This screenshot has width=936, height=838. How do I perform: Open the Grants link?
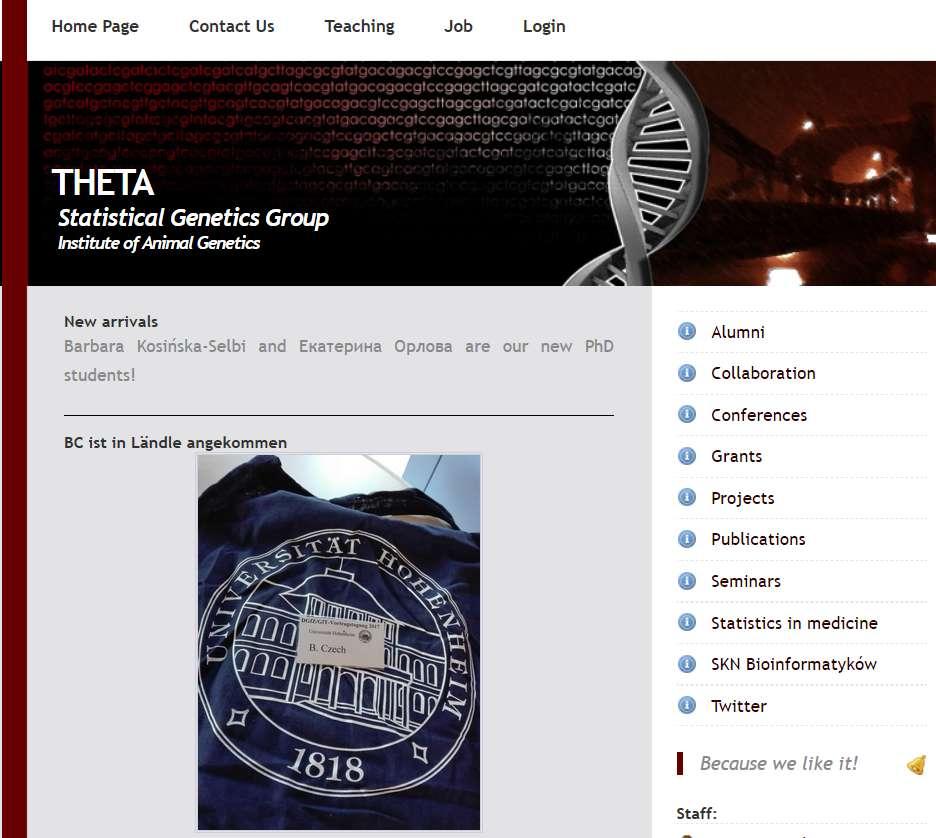pyautogui.click(x=737, y=456)
